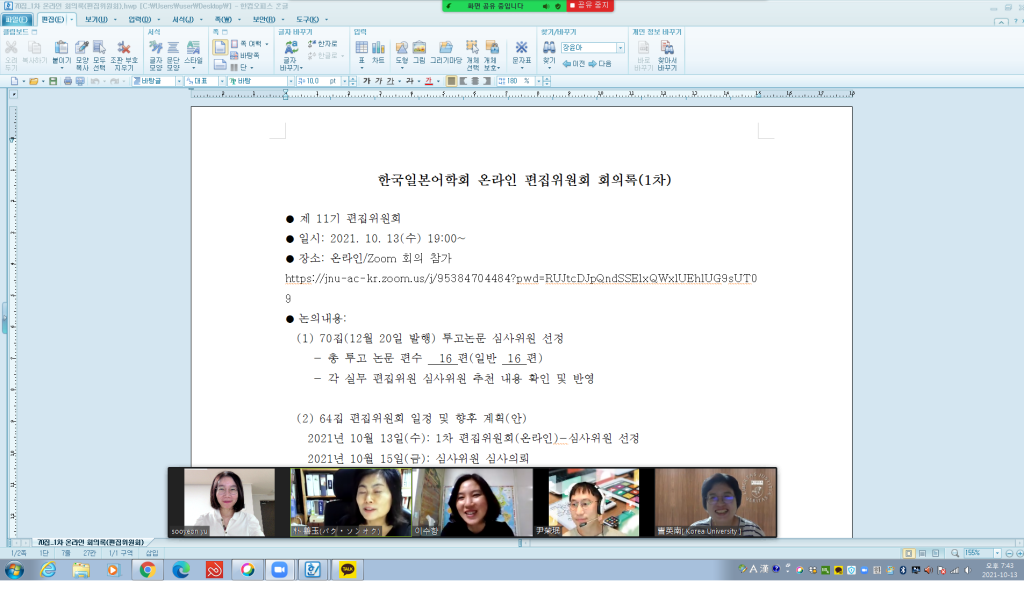Click Select All (모두 선택) icon
This screenshot has height=611, width=1024.
coord(99,55)
